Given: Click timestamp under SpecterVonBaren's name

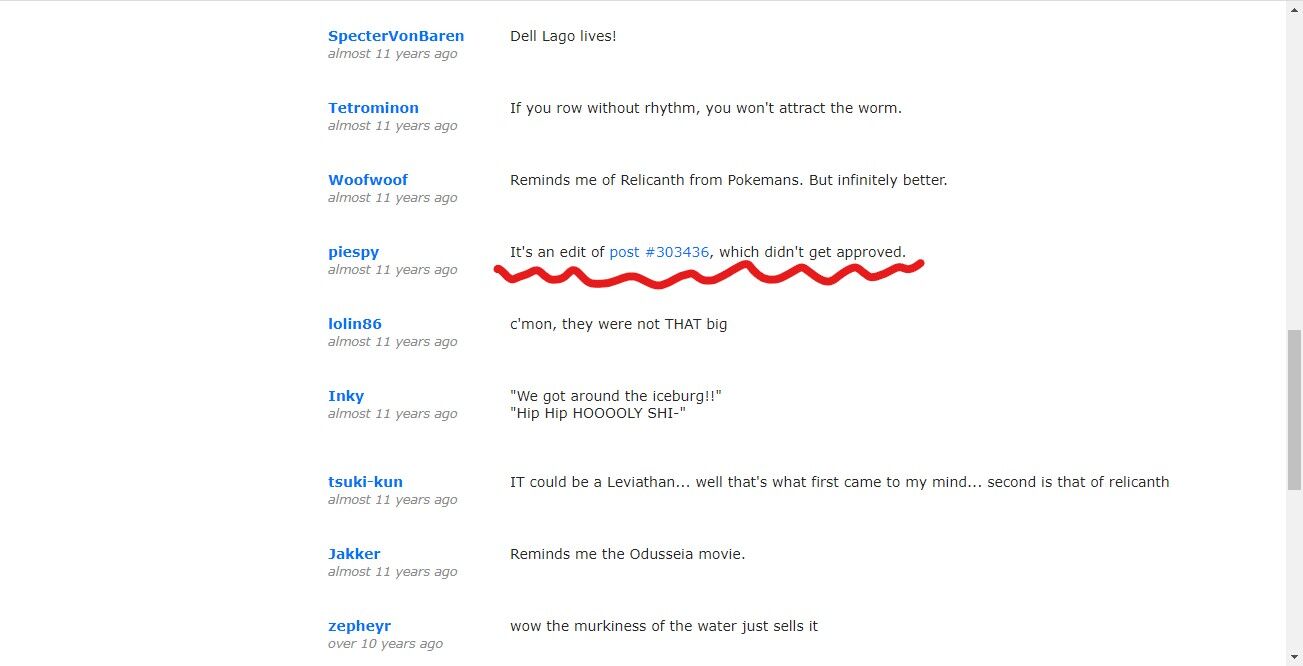Looking at the screenshot, I should 393,54.
